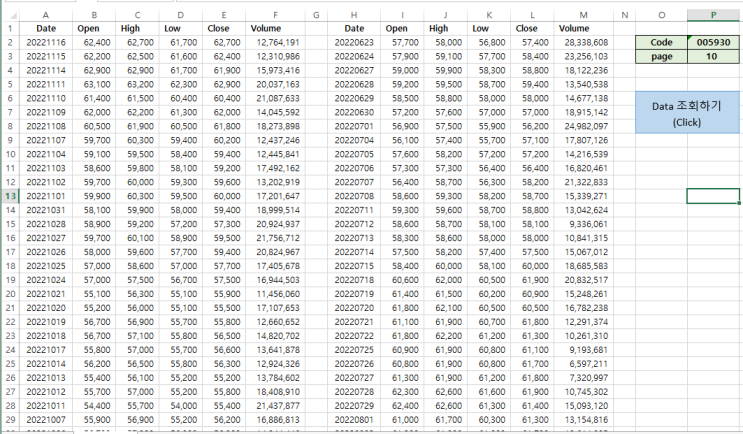This screenshot has height=434, width=743.
Task: Select volume cell 24,982,097
Action: click(583, 126)
